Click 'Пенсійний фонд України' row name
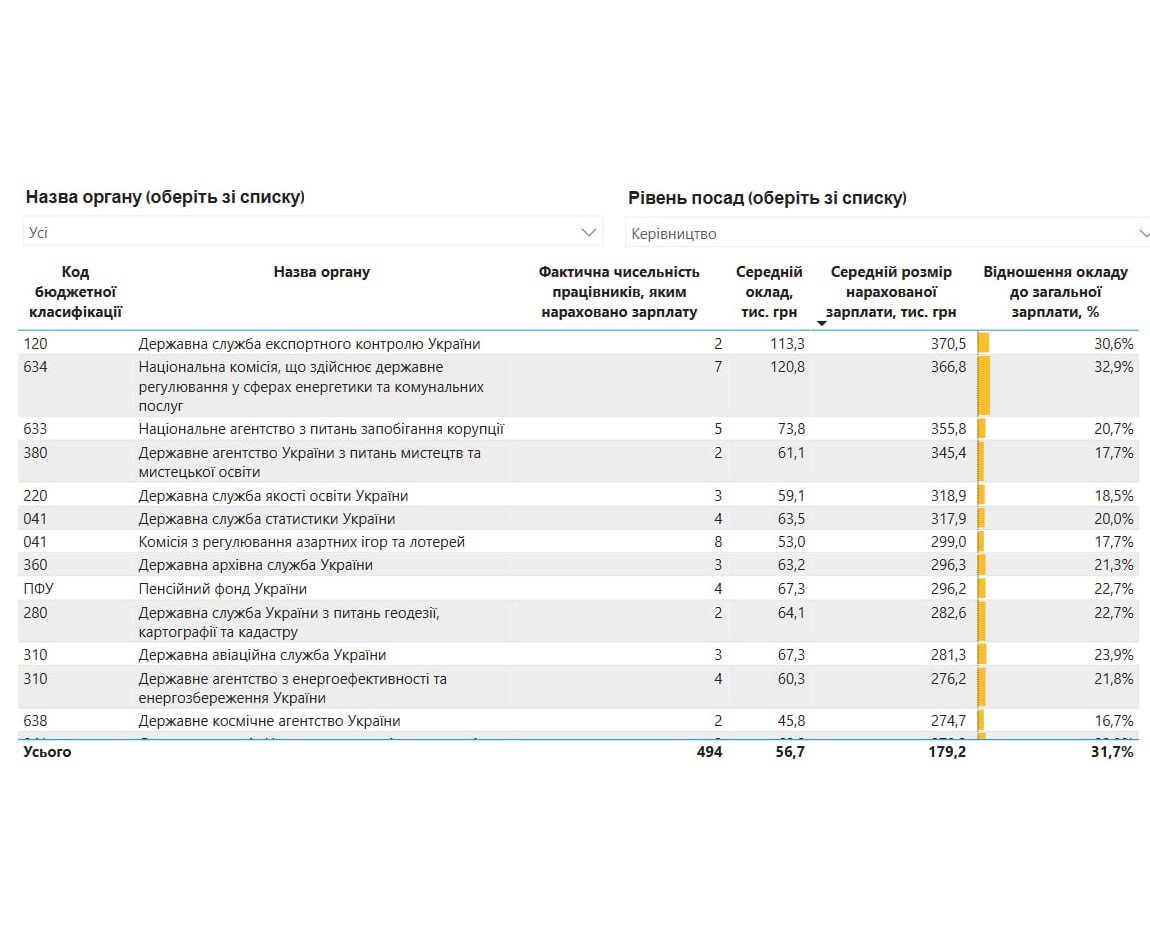The width and height of the screenshot is (1150, 939). [x=222, y=589]
